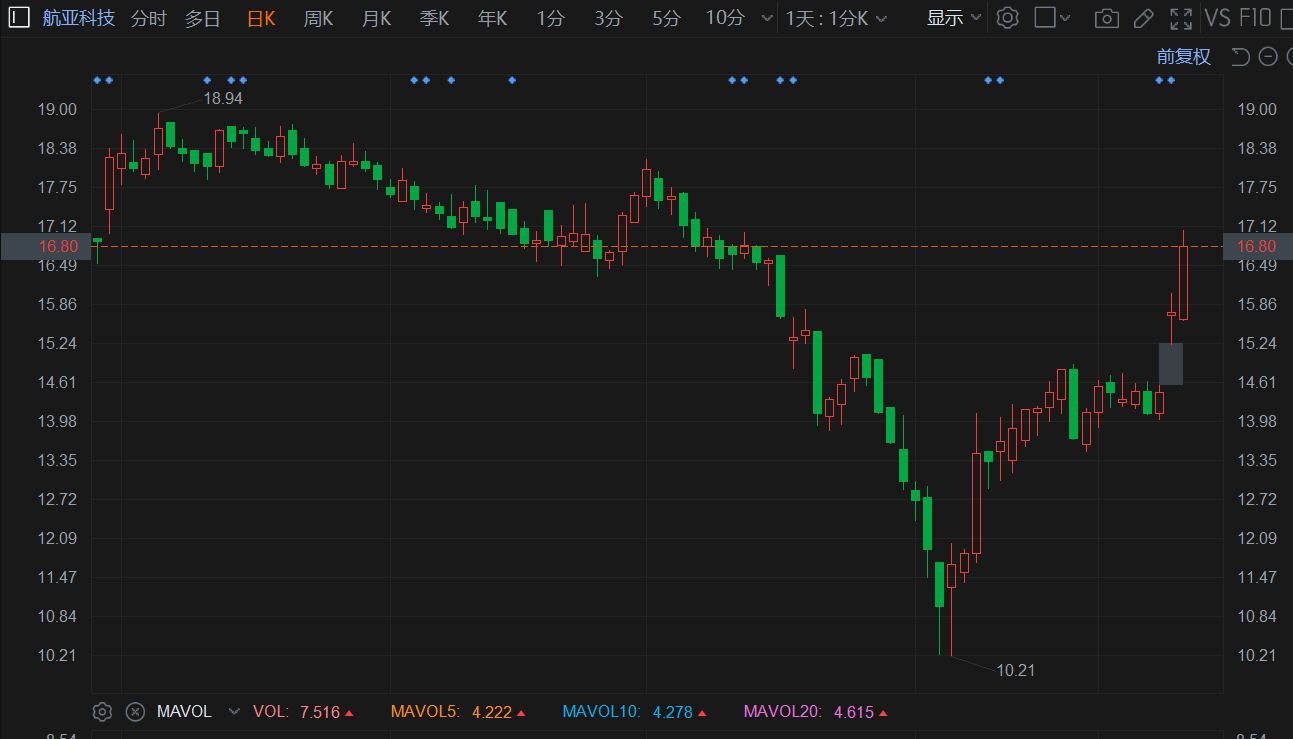Toggle the left sidebar panel icon

(19, 18)
